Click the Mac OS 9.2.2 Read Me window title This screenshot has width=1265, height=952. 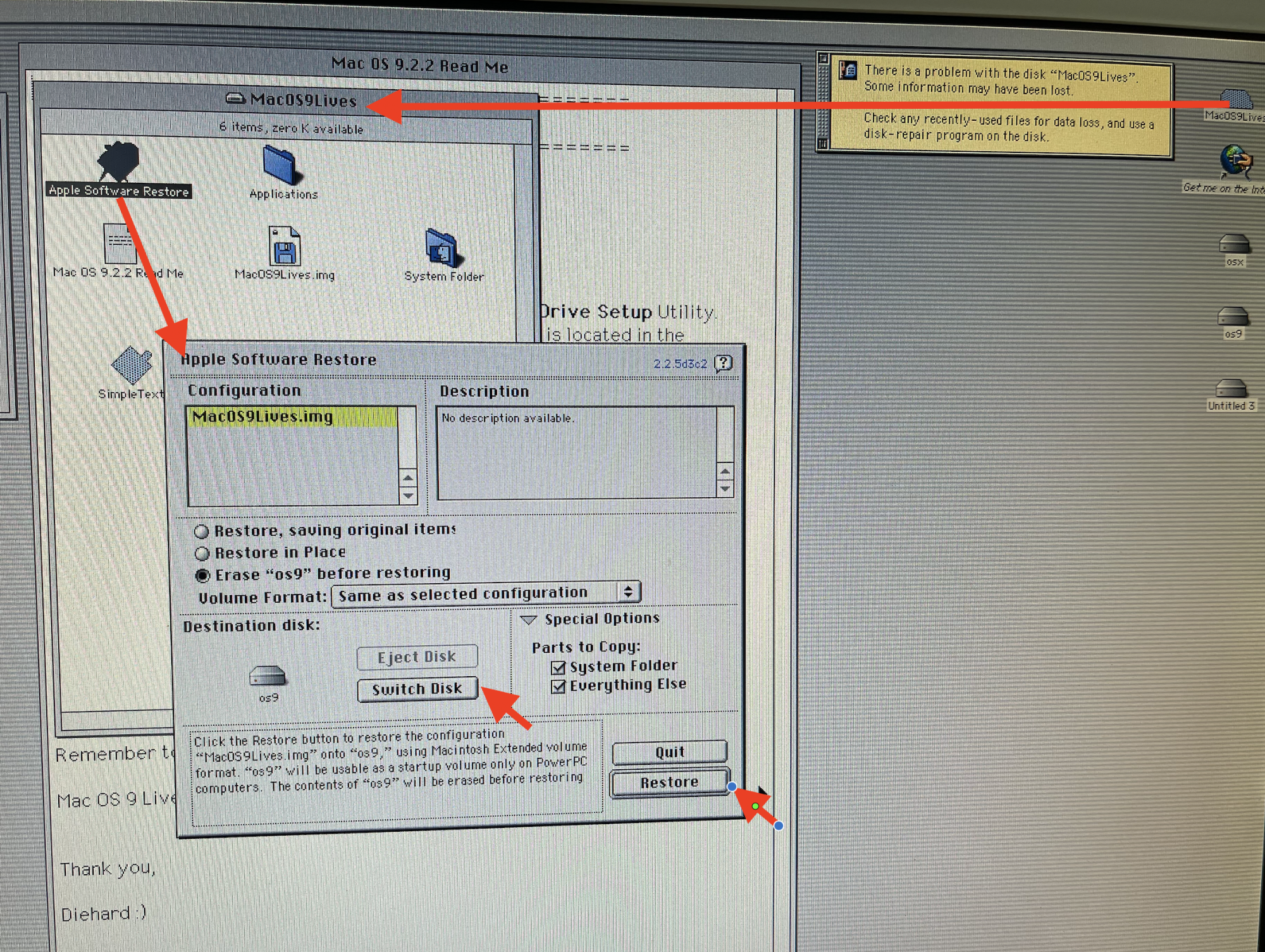pos(419,65)
